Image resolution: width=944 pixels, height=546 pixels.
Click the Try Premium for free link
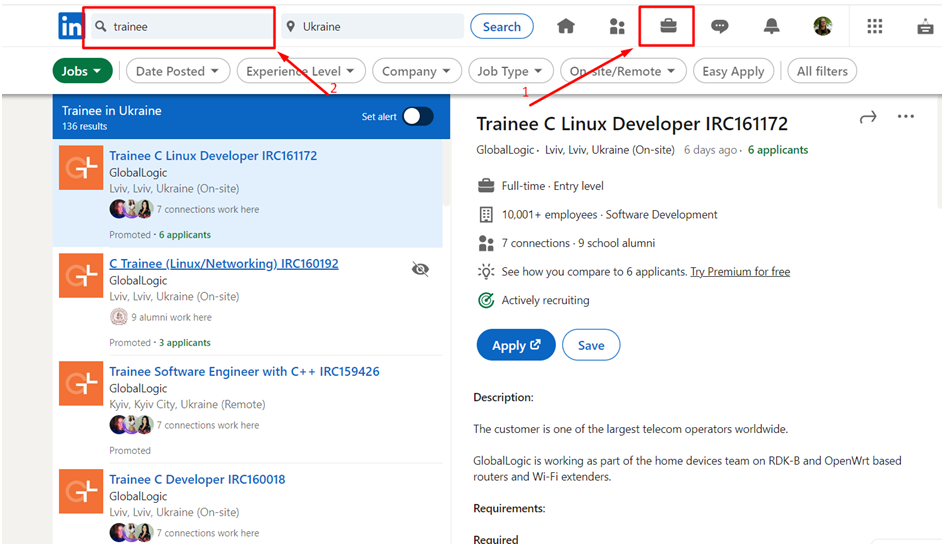click(740, 272)
